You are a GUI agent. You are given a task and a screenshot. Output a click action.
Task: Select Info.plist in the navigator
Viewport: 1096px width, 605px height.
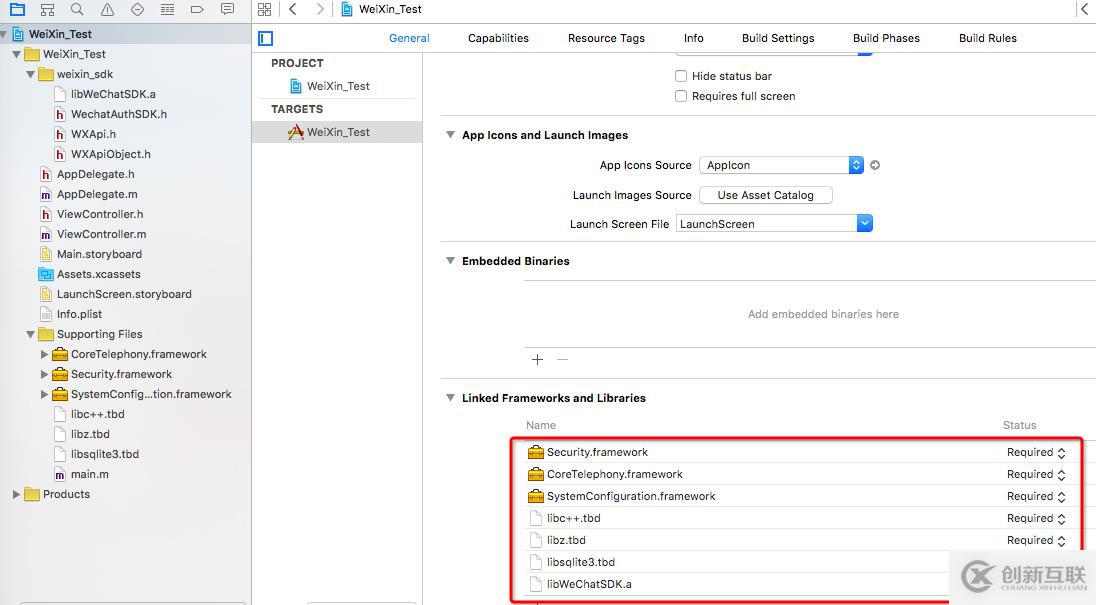point(79,314)
